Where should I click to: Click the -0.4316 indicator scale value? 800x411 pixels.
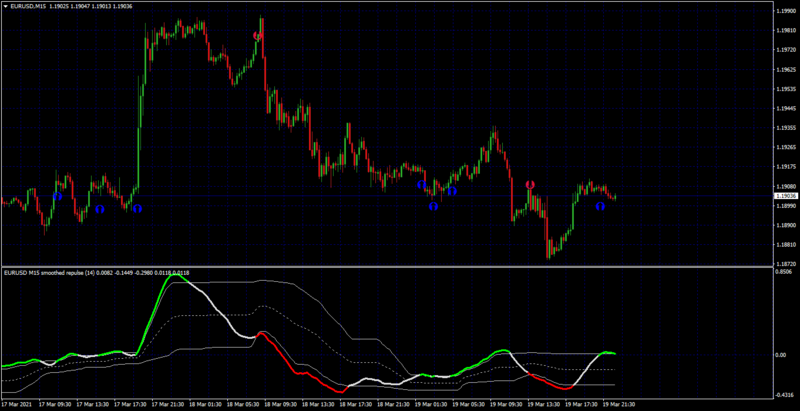tap(784, 395)
